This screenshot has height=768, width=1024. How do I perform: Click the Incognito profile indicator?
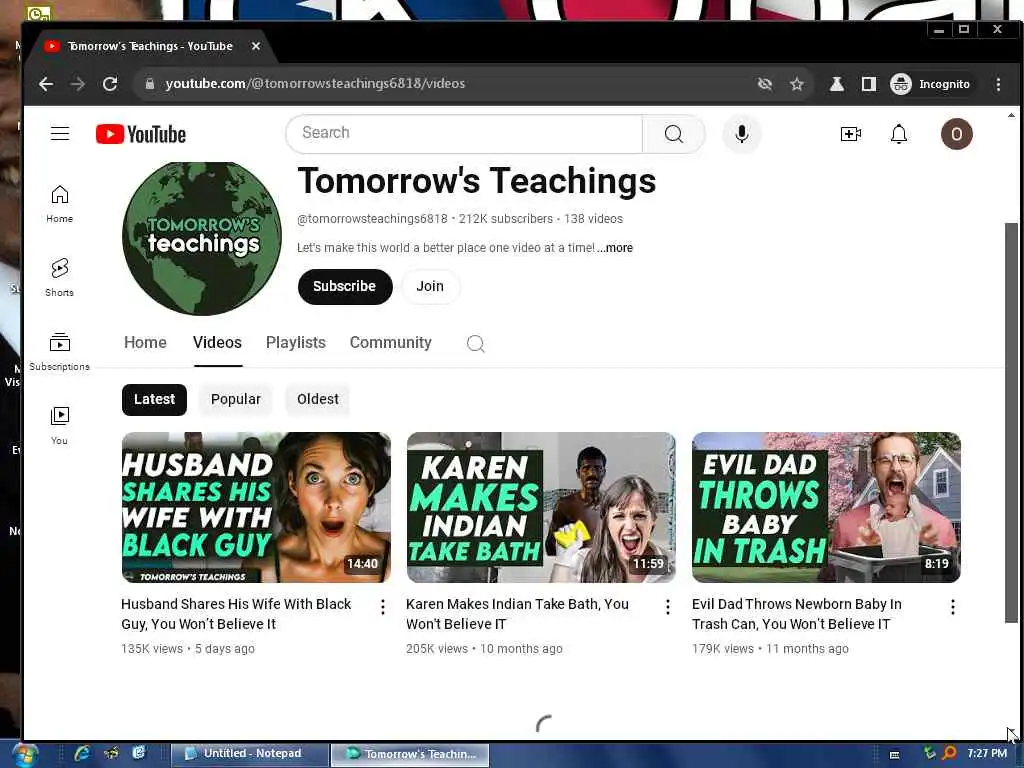931,84
